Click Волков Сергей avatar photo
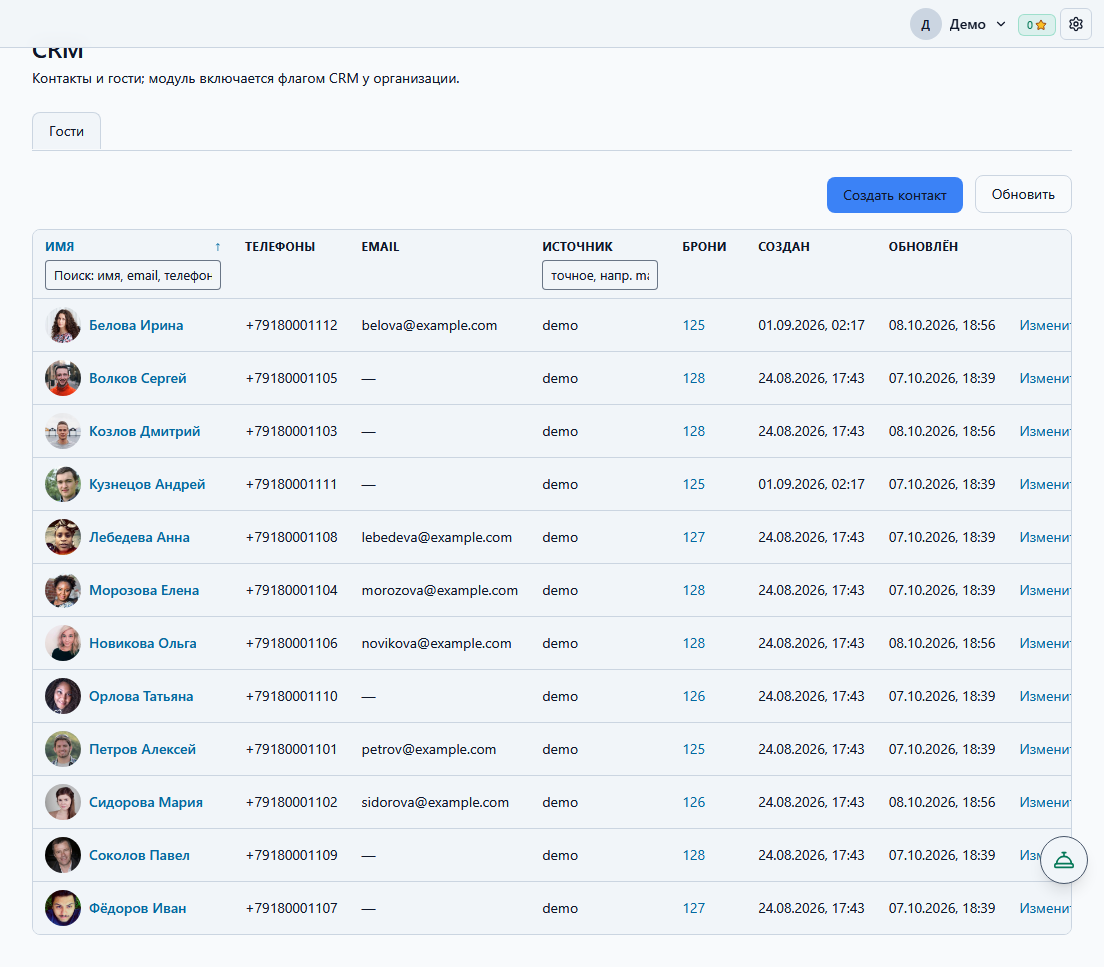 tap(63, 378)
